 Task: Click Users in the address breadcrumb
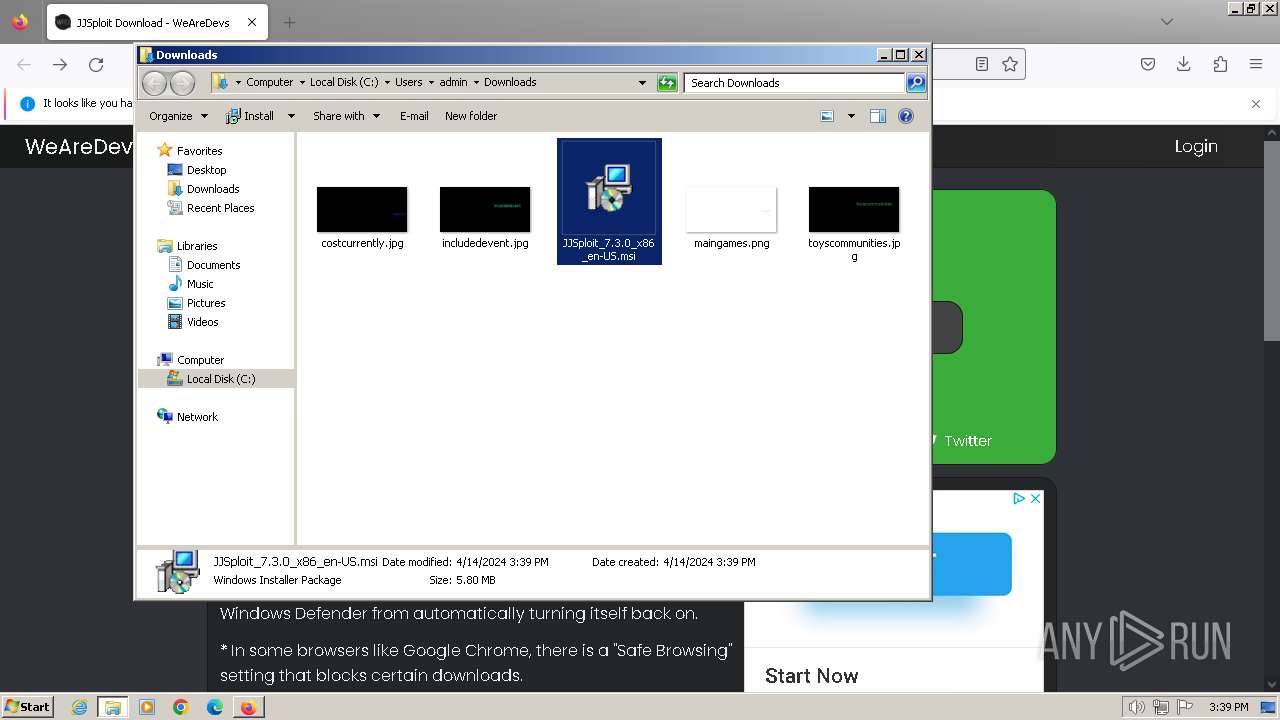coord(408,82)
